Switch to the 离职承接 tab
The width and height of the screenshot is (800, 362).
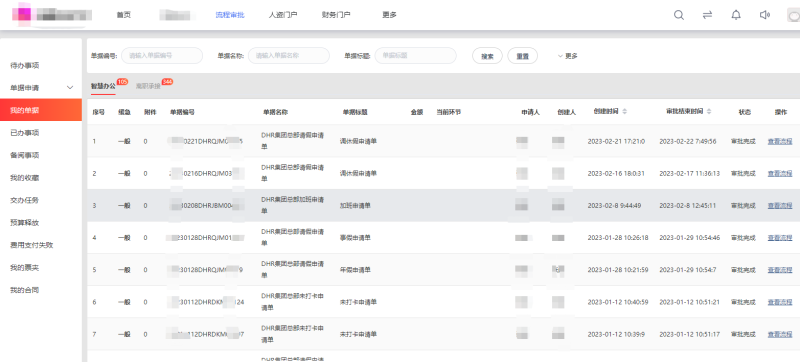pos(148,86)
